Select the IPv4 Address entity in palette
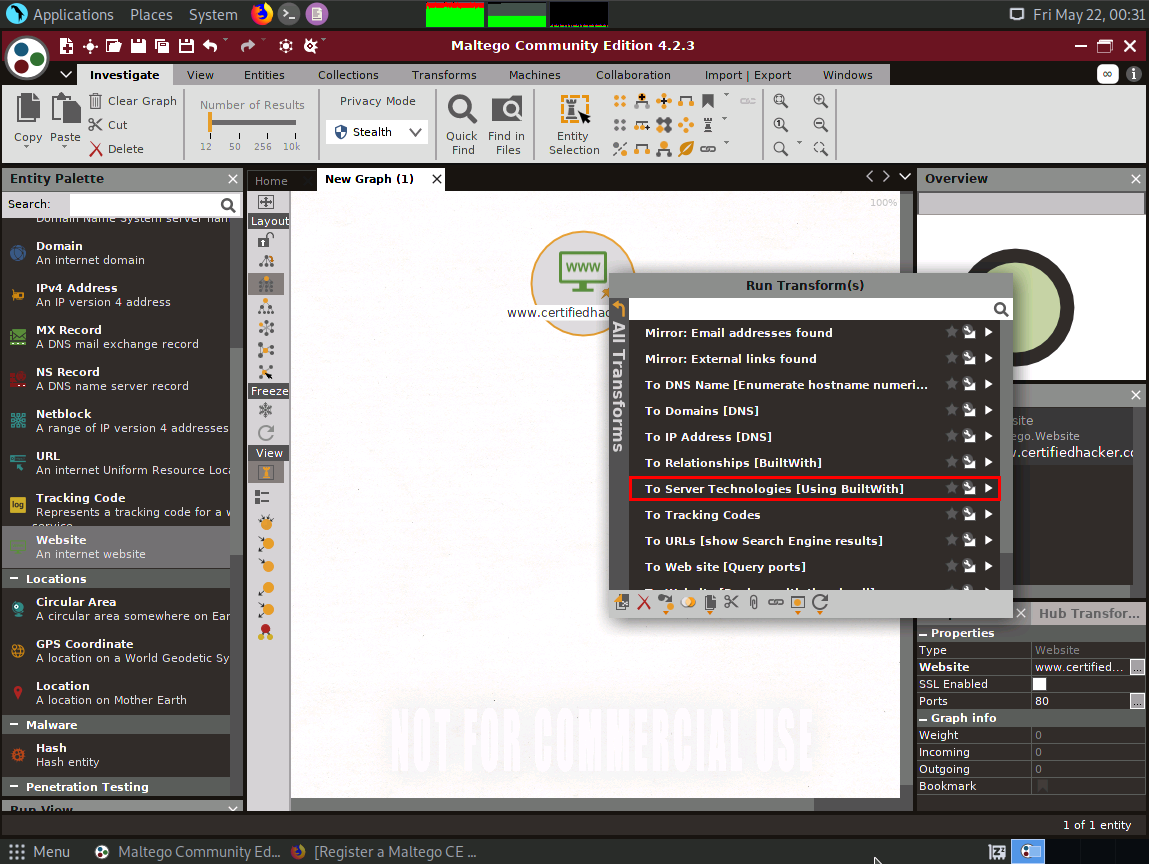Viewport: 1149px width, 864px height. [117, 295]
